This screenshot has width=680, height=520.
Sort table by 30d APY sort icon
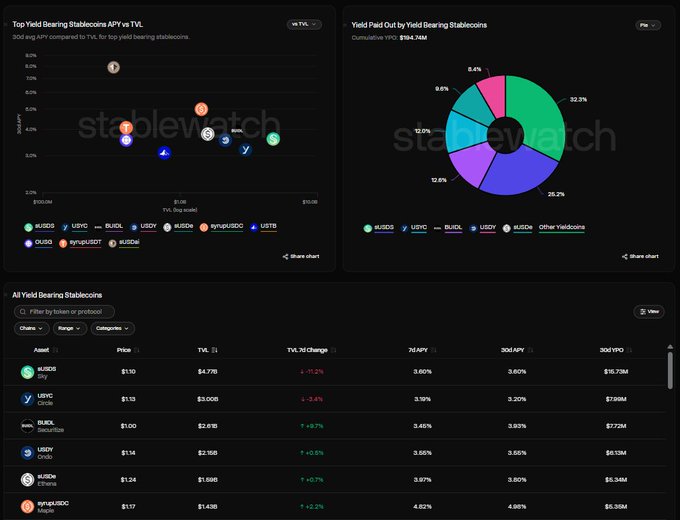click(x=530, y=350)
